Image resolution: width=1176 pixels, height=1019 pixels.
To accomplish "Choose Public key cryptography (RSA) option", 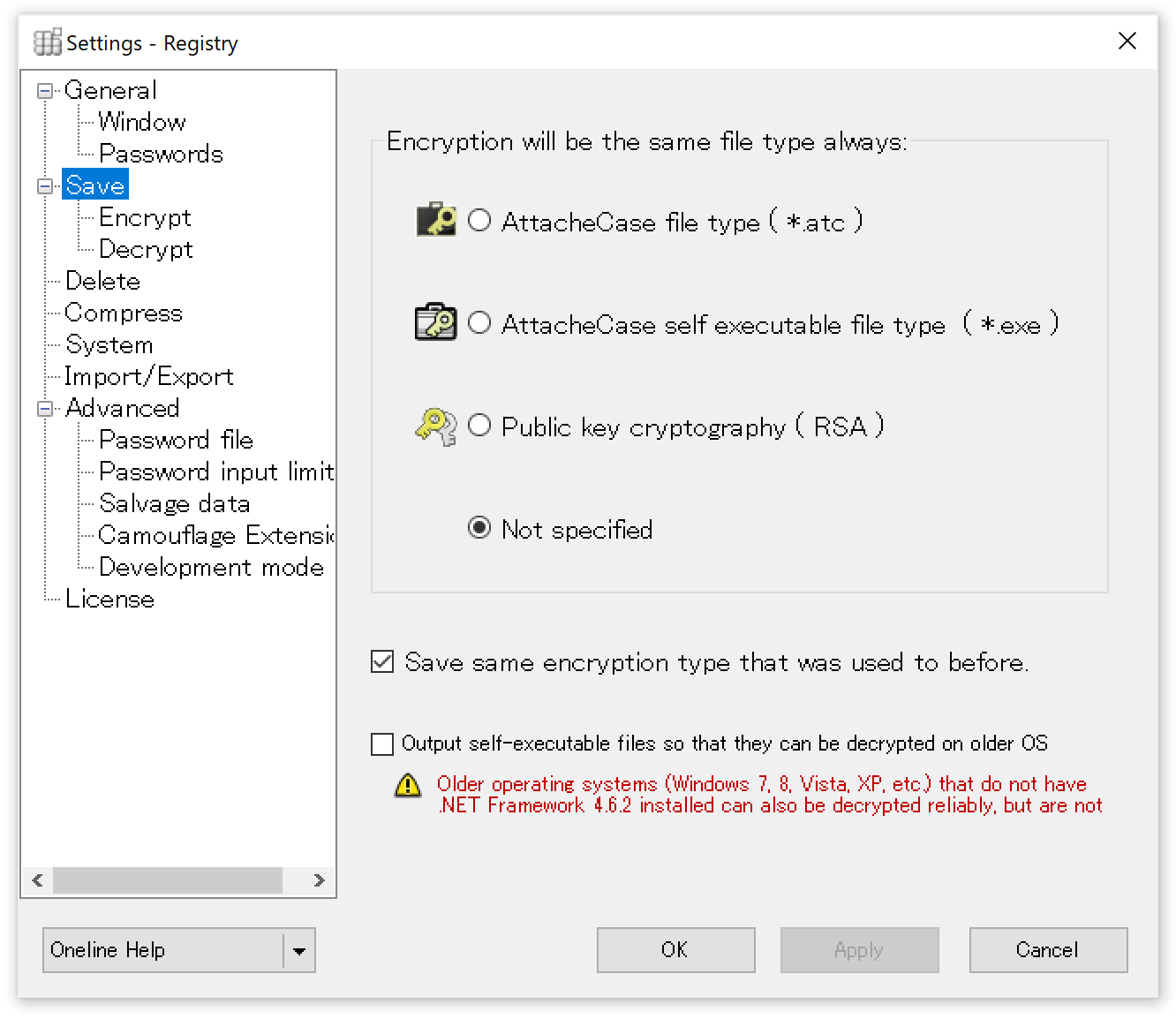I will pyautogui.click(x=479, y=426).
